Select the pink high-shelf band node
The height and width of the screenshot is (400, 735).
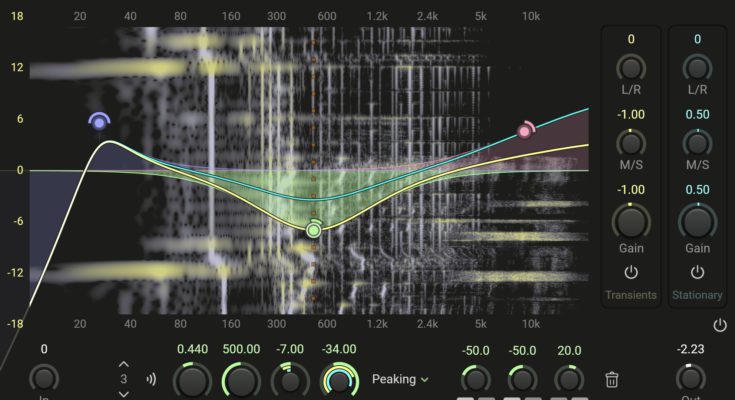525,131
